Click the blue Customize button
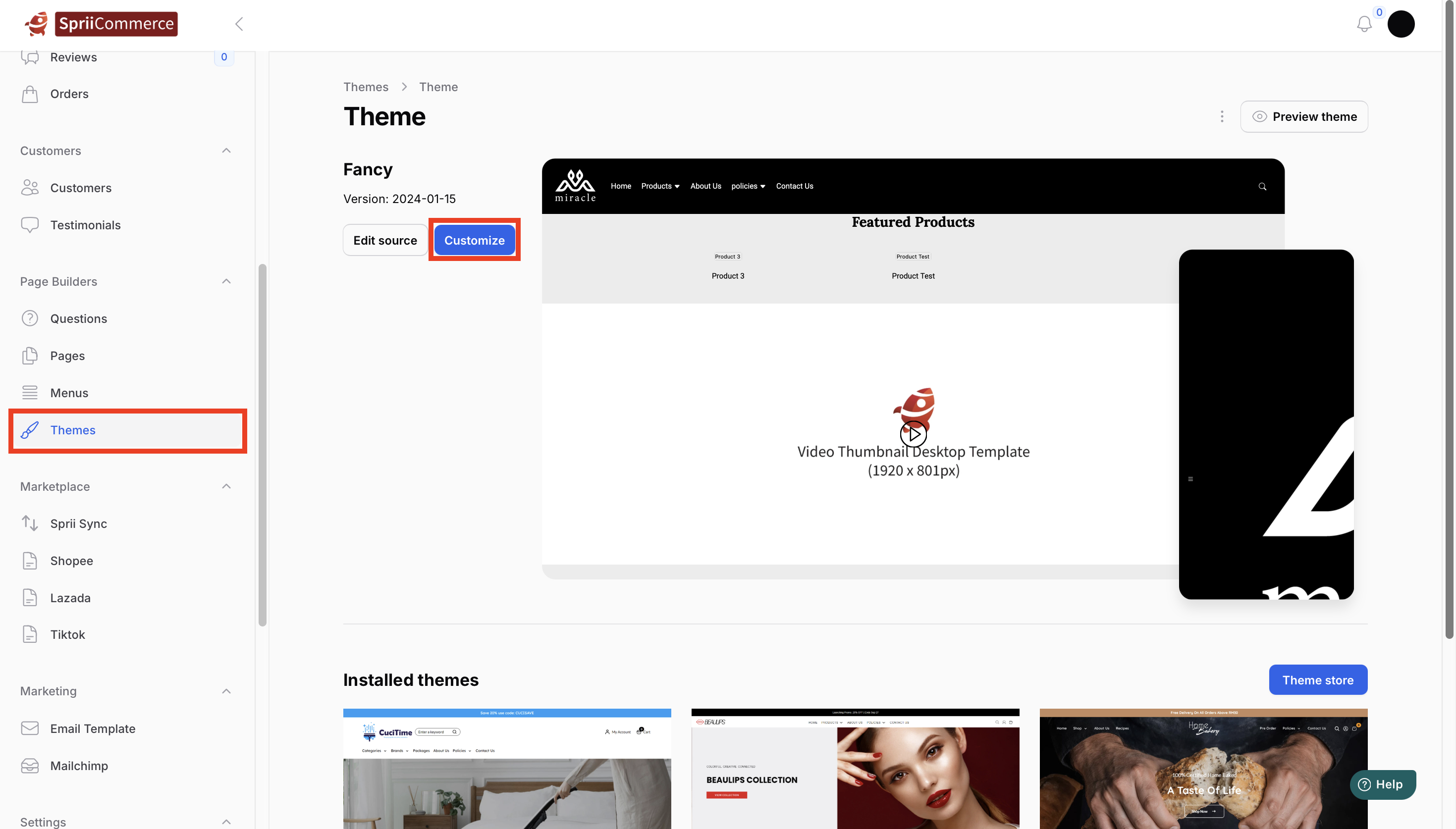Screen dimensions: 1456x829 coord(474,240)
